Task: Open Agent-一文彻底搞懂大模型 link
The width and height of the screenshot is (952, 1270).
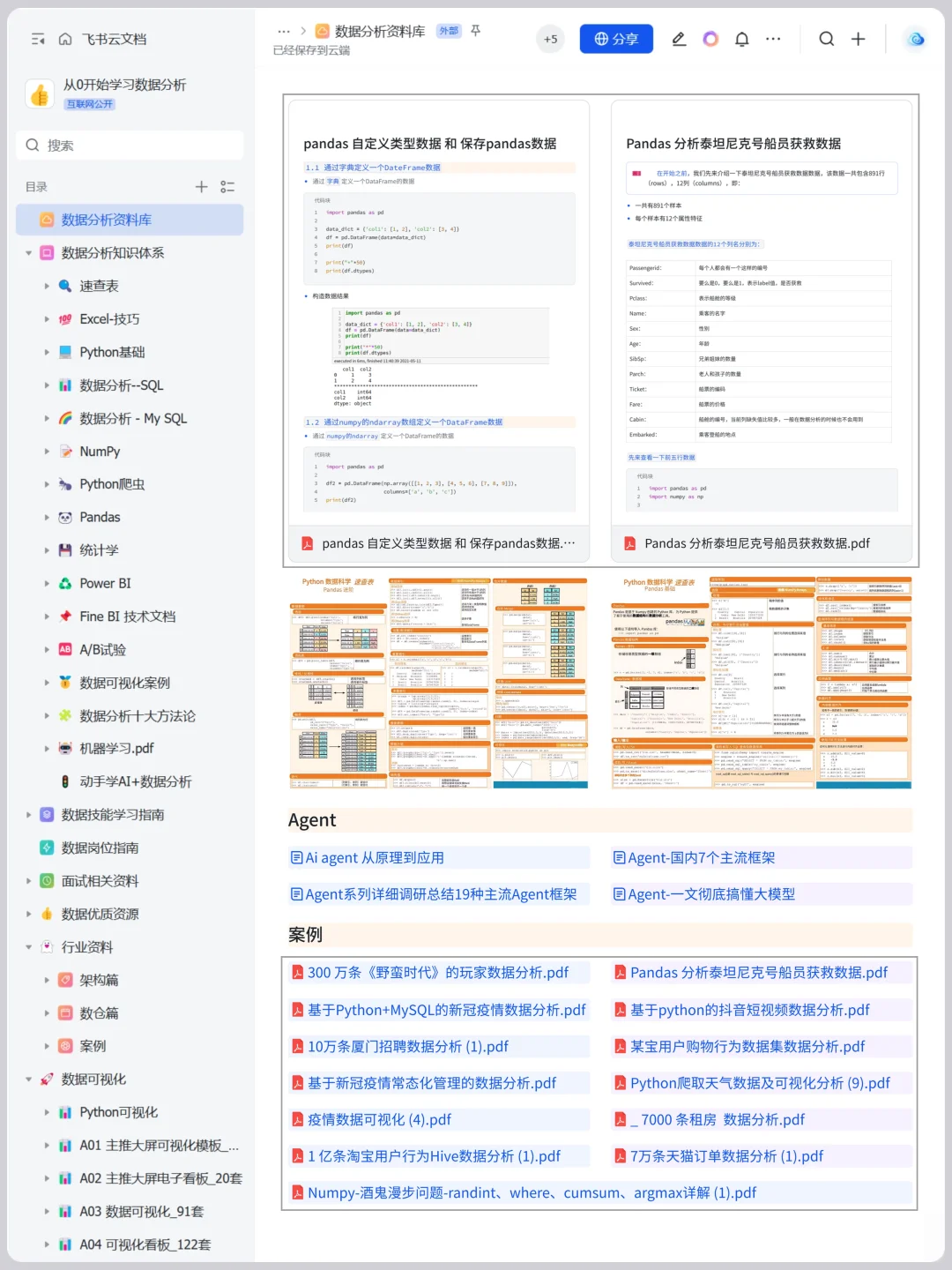Action: 704,894
